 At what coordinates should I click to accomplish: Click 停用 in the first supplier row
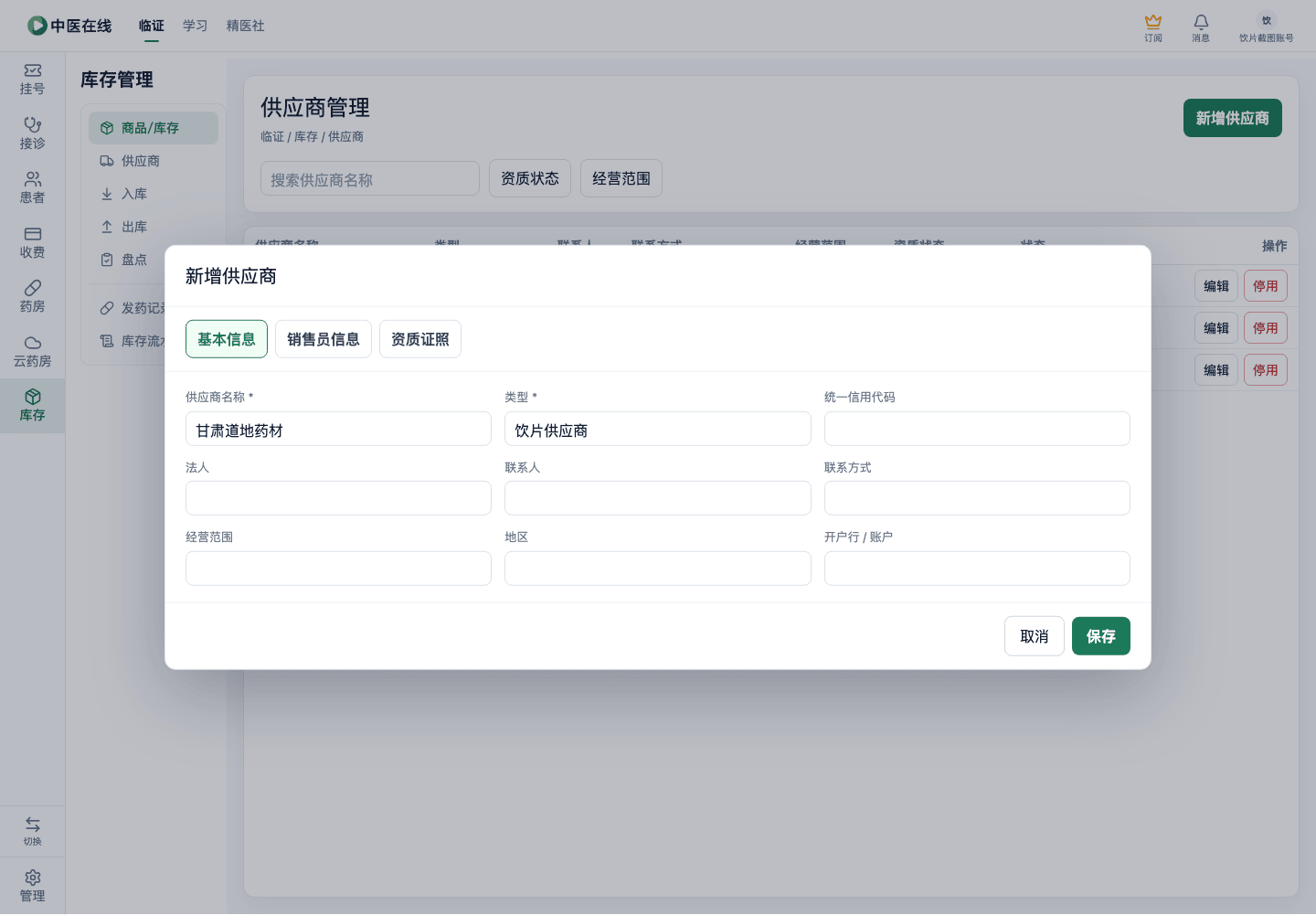[x=1266, y=286]
